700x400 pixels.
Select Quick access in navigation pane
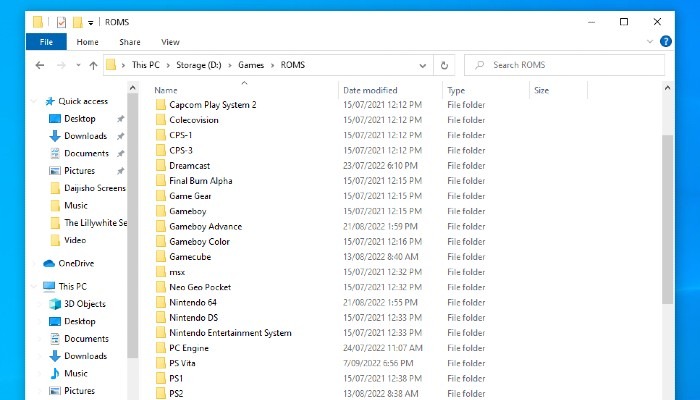click(83, 101)
